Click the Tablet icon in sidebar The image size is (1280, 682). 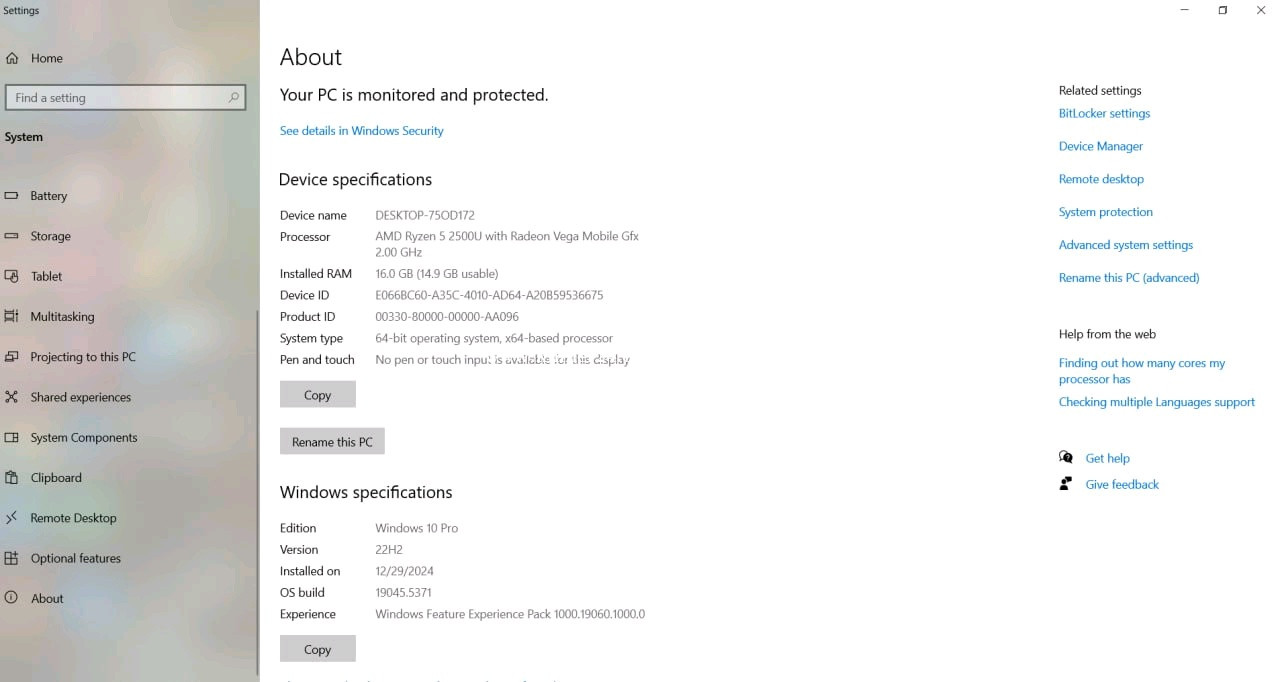click(12, 276)
